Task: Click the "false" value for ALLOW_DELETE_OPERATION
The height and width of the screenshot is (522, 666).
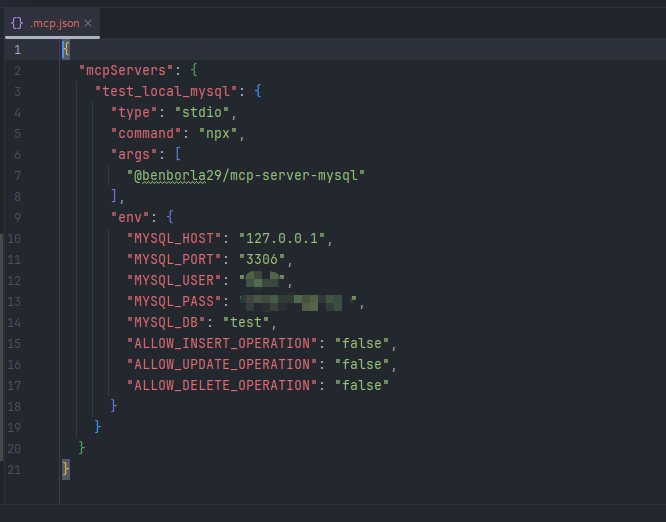Action: pos(362,386)
